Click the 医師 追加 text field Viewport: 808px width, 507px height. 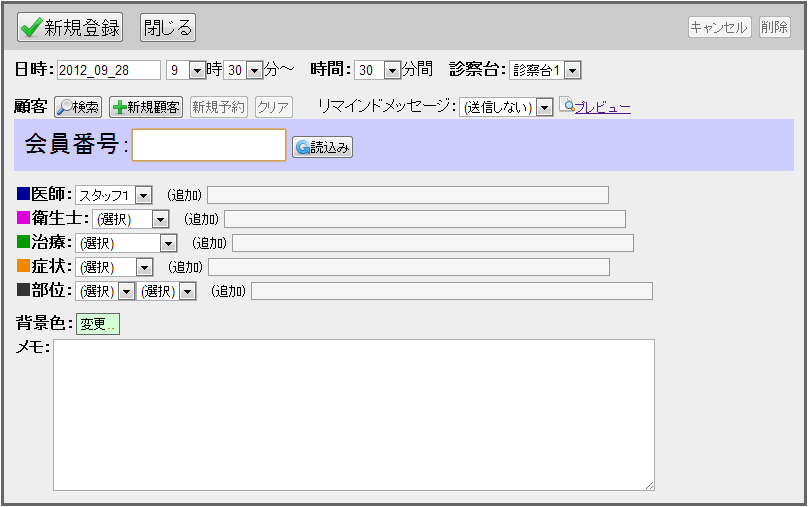coord(408,195)
